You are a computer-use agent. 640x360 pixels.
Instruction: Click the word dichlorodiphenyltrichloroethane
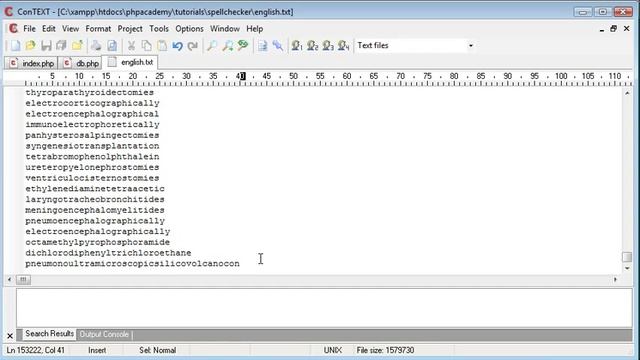108,253
